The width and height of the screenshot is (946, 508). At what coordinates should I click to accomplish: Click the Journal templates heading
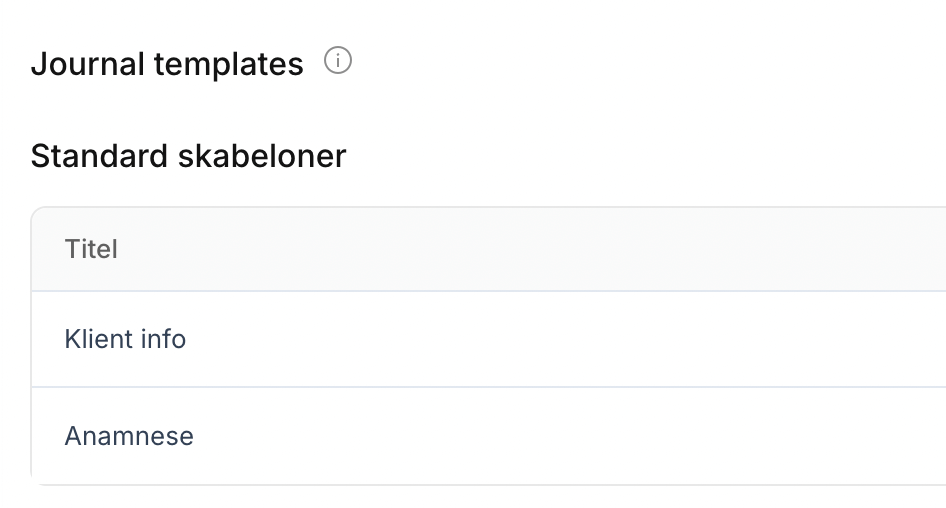coord(167,64)
